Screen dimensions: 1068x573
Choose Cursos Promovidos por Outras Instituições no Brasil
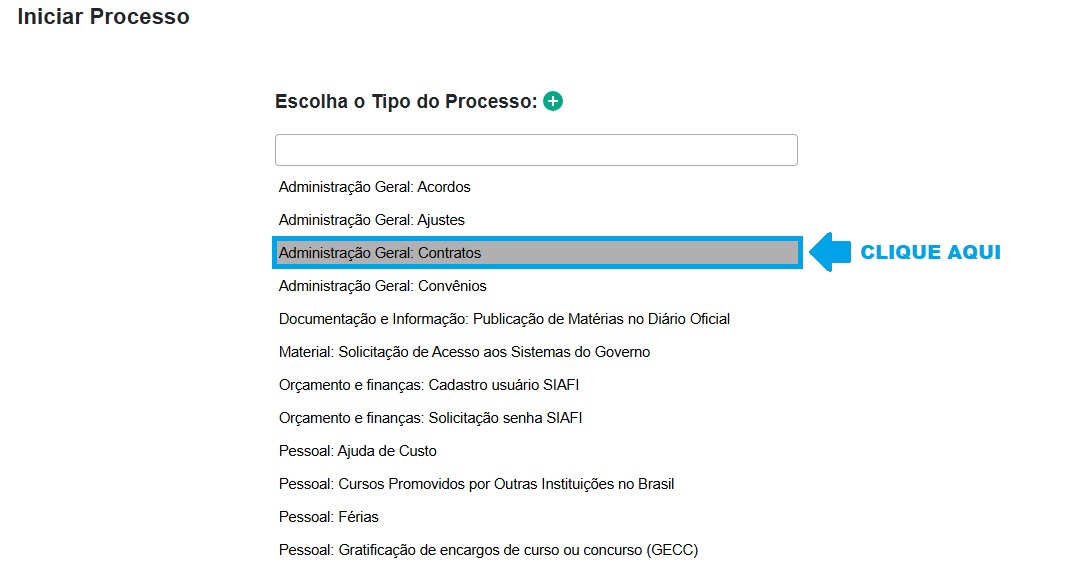click(x=476, y=484)
